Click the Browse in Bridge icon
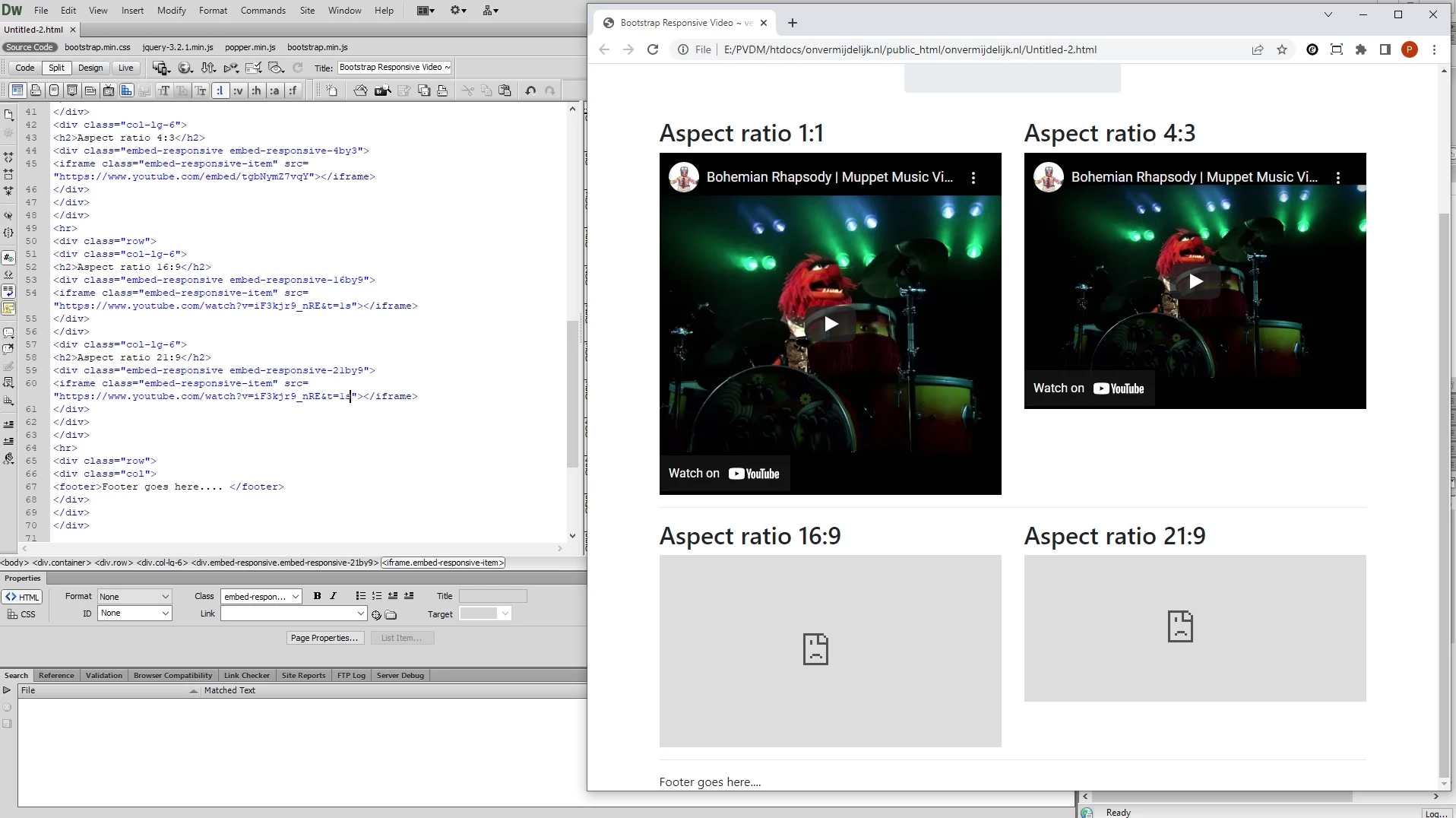1456x818 pixels. click(382, 90)
